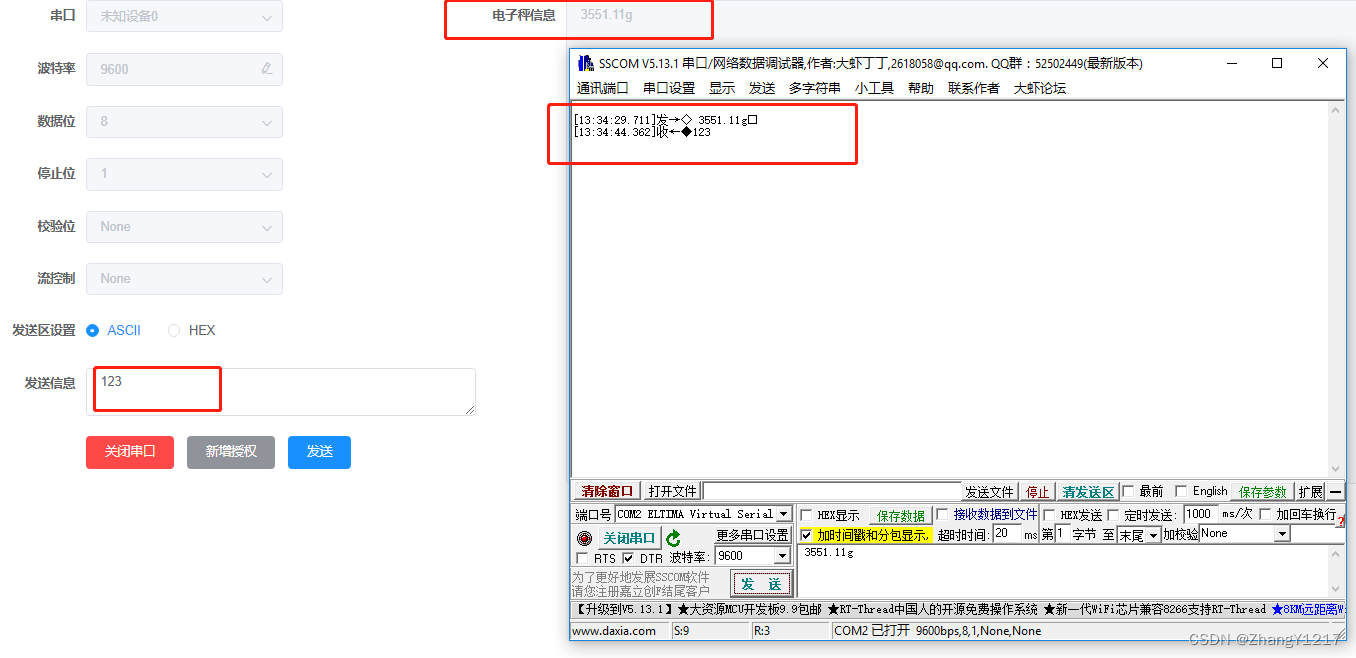This screenshot has width=1356, height=658.
Task: Toggle the 接收数据到文件 checkbox
Action: pyautogui.click(x=942, y=514)
